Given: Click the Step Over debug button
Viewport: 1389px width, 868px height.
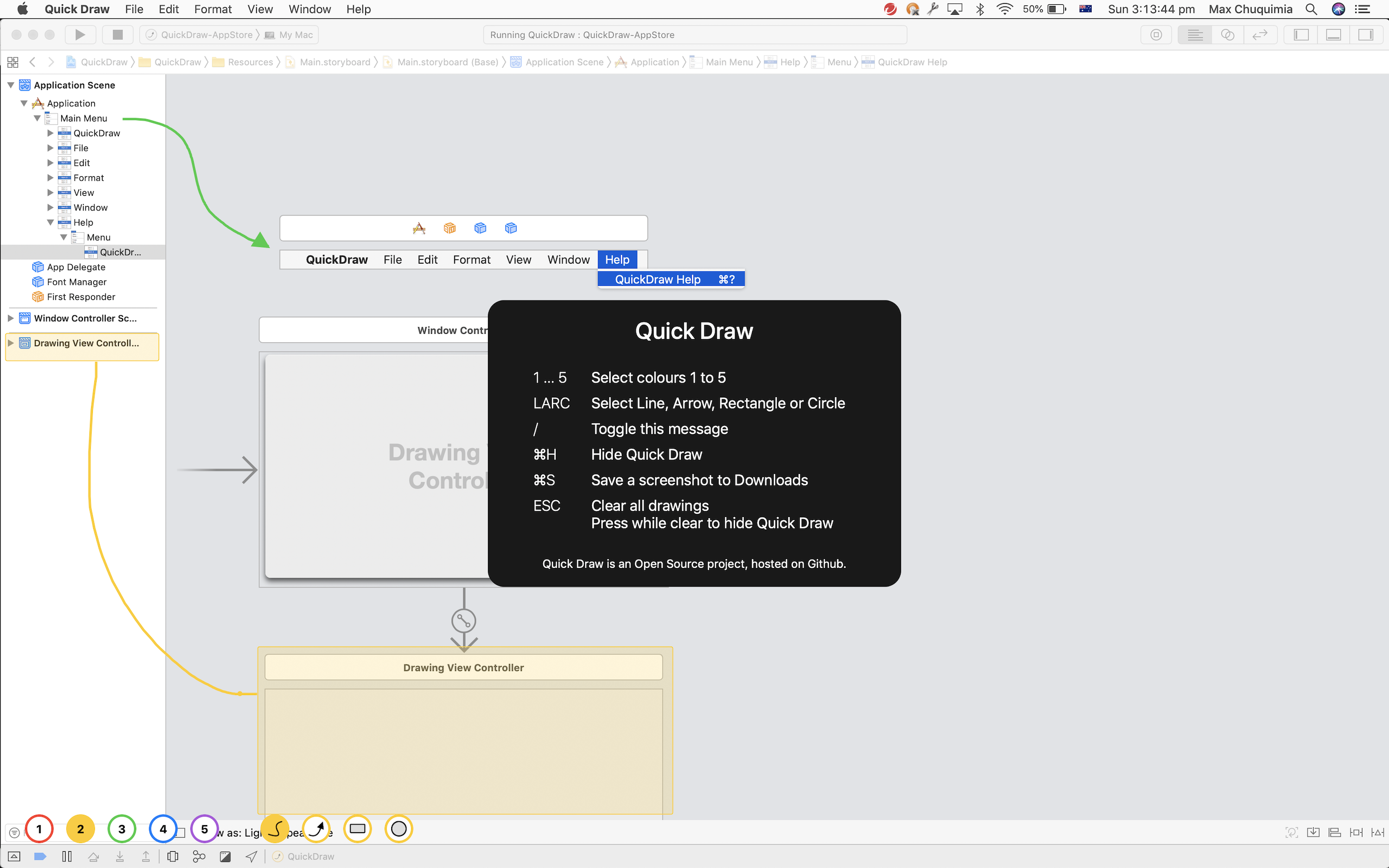Looking at the screenshot, I should [x=93, y=857].
